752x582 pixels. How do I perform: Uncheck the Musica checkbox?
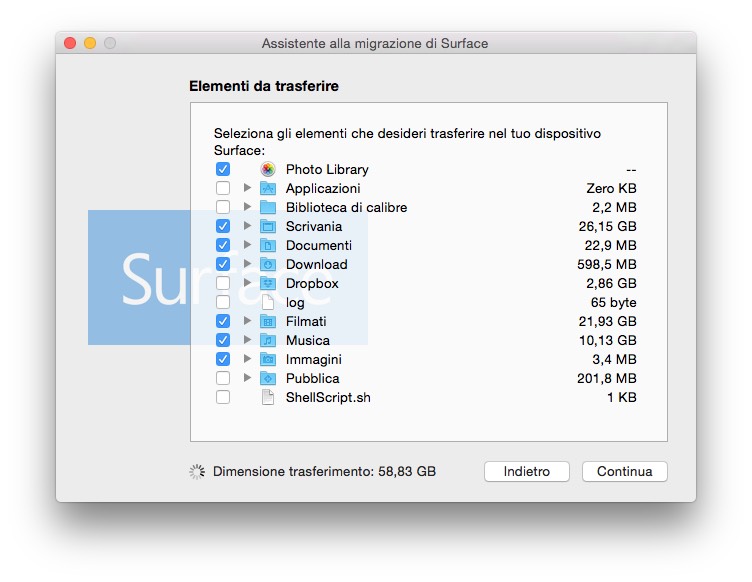tap(223, 340)
